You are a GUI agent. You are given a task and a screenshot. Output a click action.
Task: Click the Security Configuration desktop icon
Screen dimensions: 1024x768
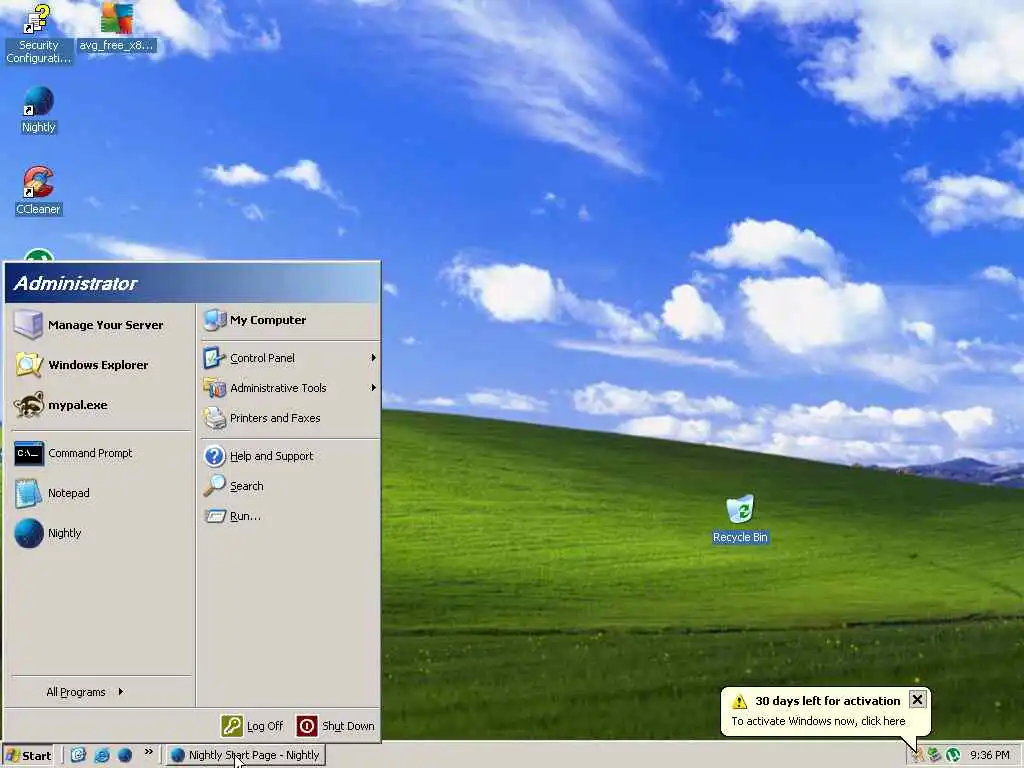tap(38, 34)
